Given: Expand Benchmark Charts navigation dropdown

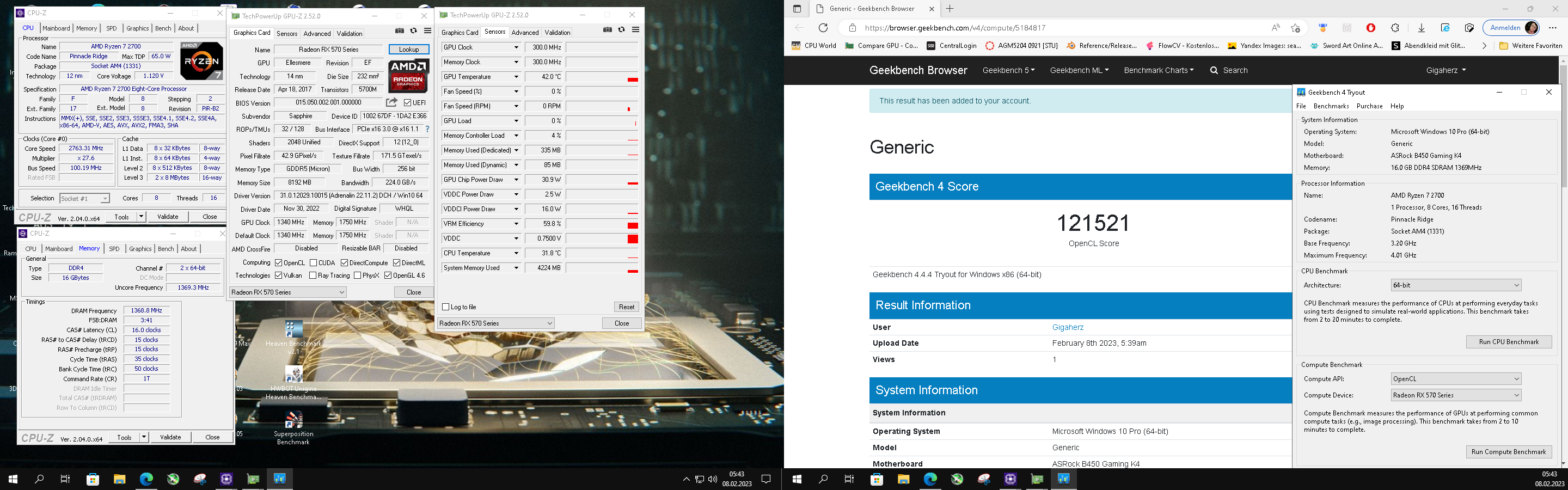Looking at the screenshot, I should [1159, 70].
